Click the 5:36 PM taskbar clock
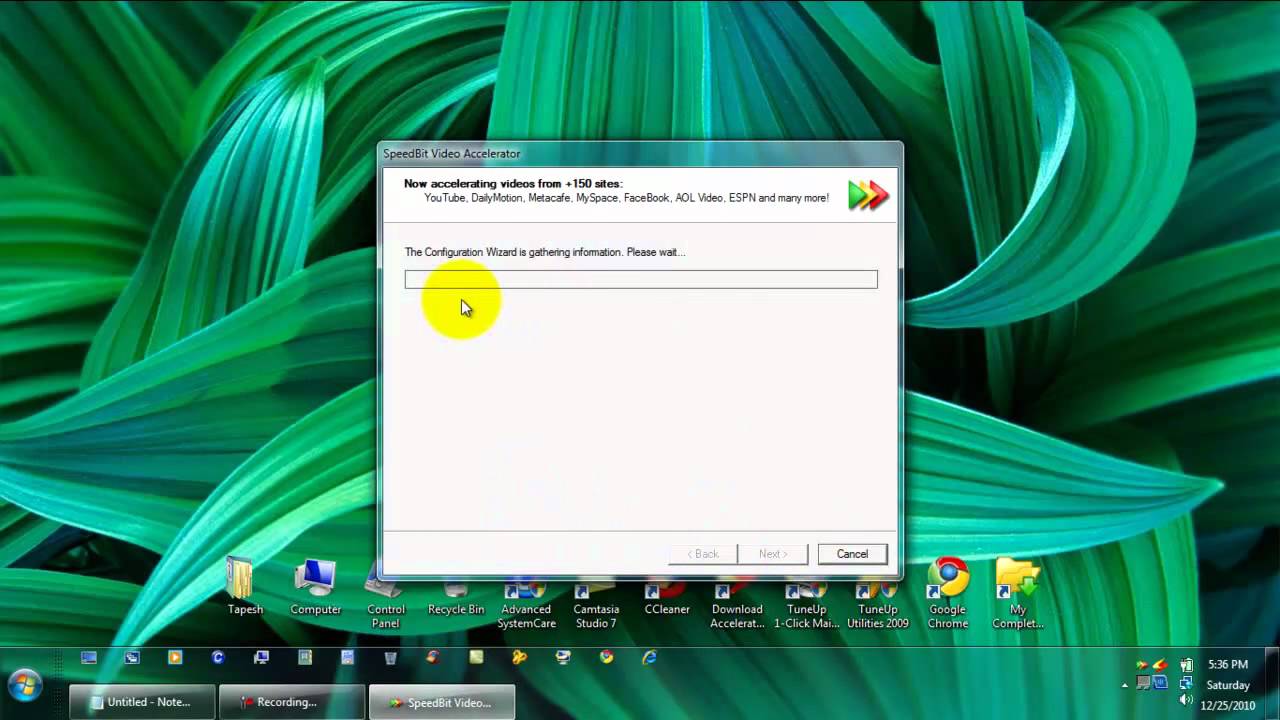Image resolution: width=1280 pixels, height=720 pixels. pos(1227,664)
